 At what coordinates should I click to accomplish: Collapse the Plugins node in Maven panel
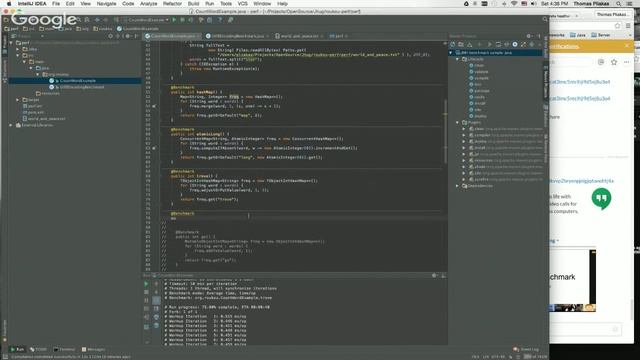pyautogui.click(x=458, y=122)
